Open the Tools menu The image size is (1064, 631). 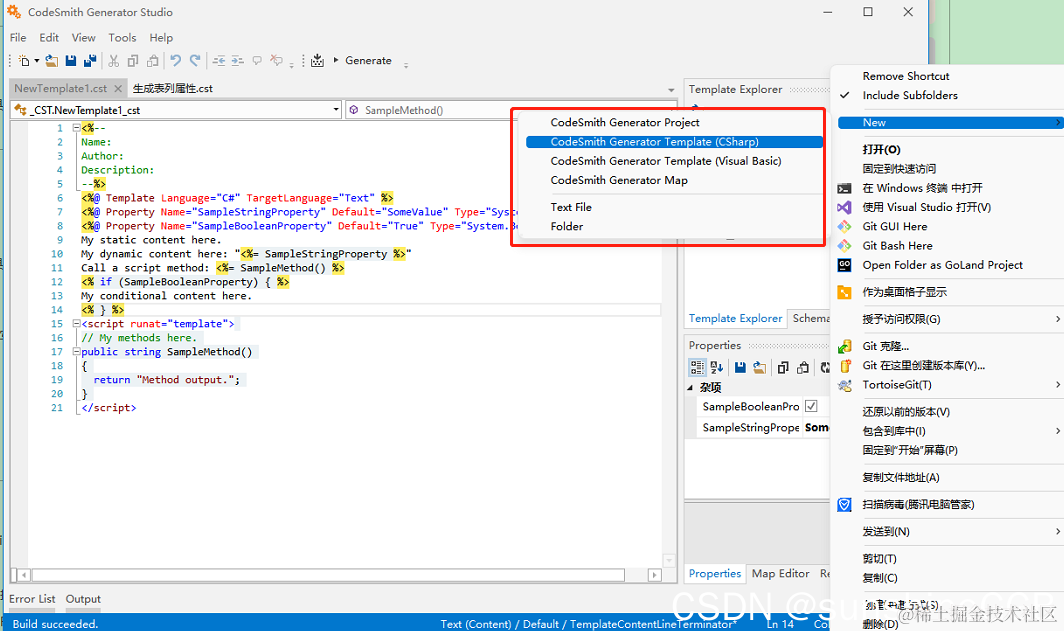[x=122, y=37]
